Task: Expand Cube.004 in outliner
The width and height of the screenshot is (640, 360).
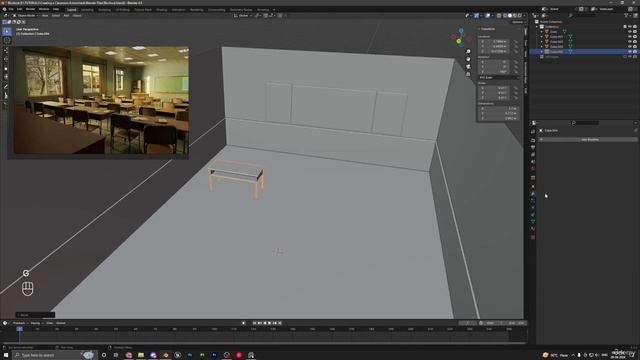Action: point(542,52)
